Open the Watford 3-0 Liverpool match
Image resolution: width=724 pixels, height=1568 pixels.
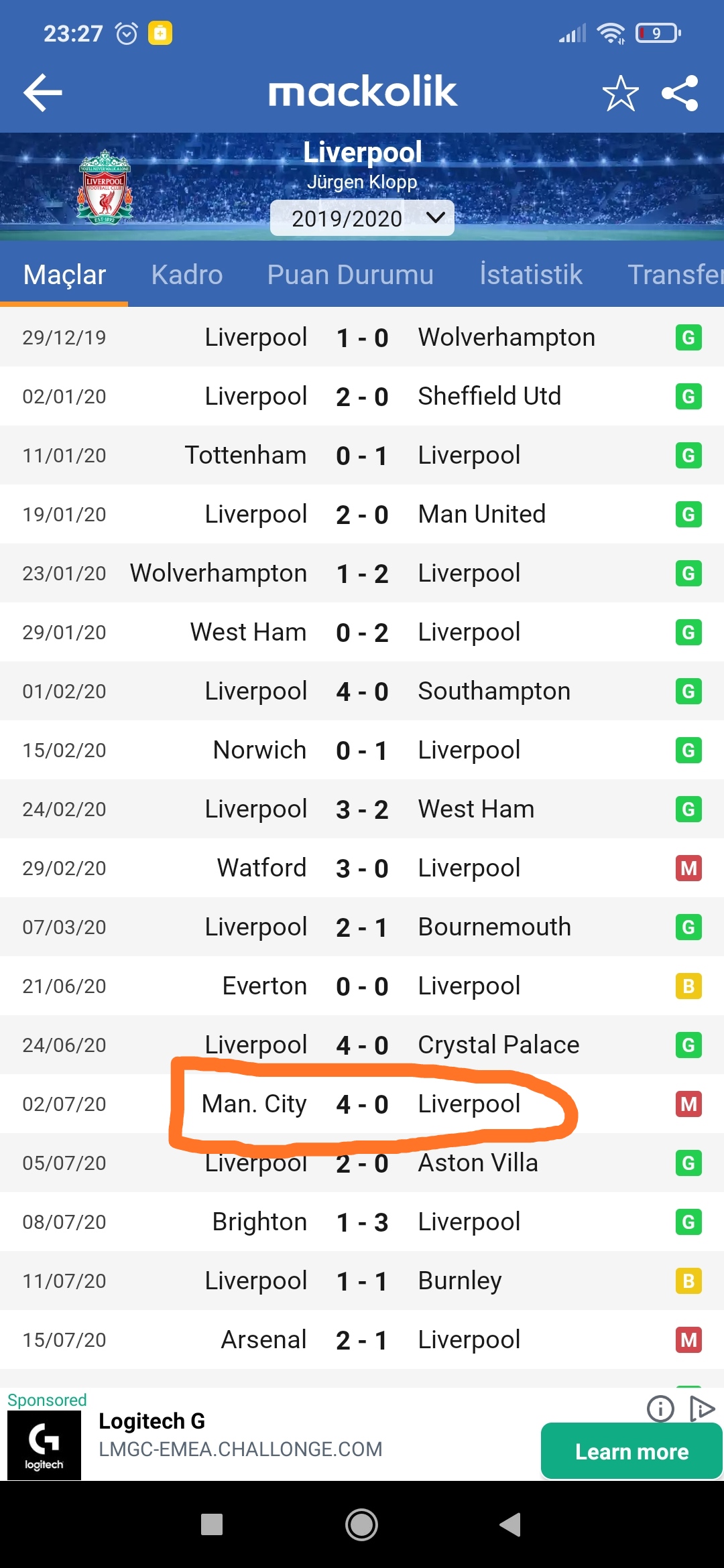362,868
